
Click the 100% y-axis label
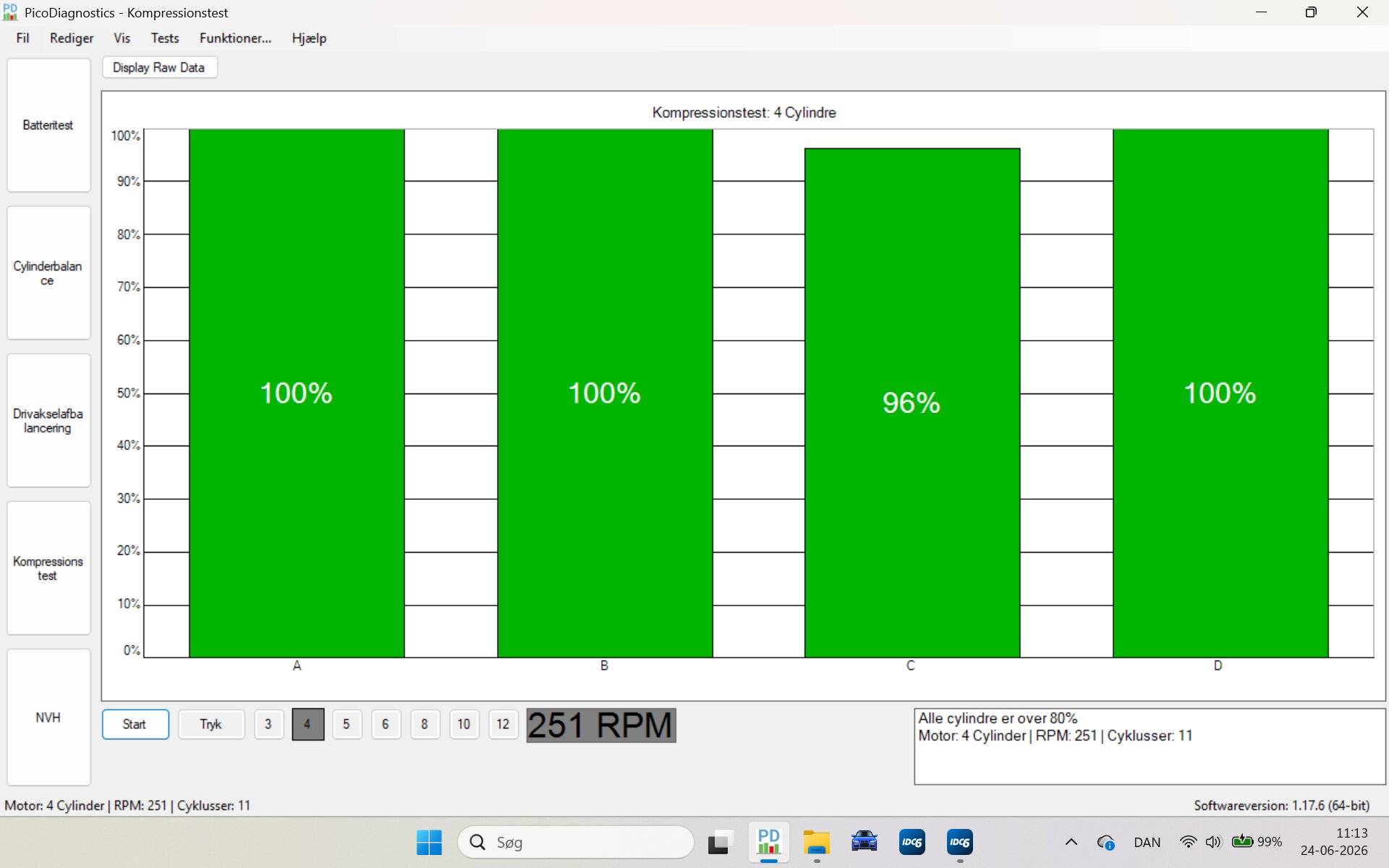pos(125,136)
